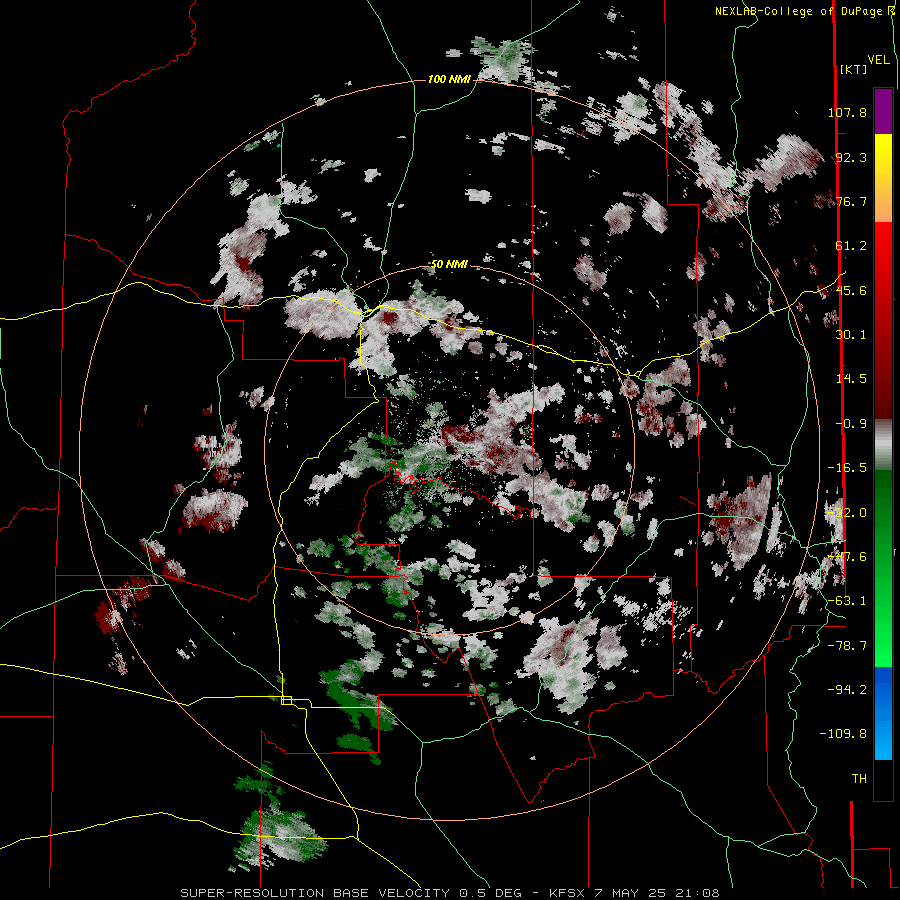Click the gray near-zero segment of the color bar

click(883, 444)
